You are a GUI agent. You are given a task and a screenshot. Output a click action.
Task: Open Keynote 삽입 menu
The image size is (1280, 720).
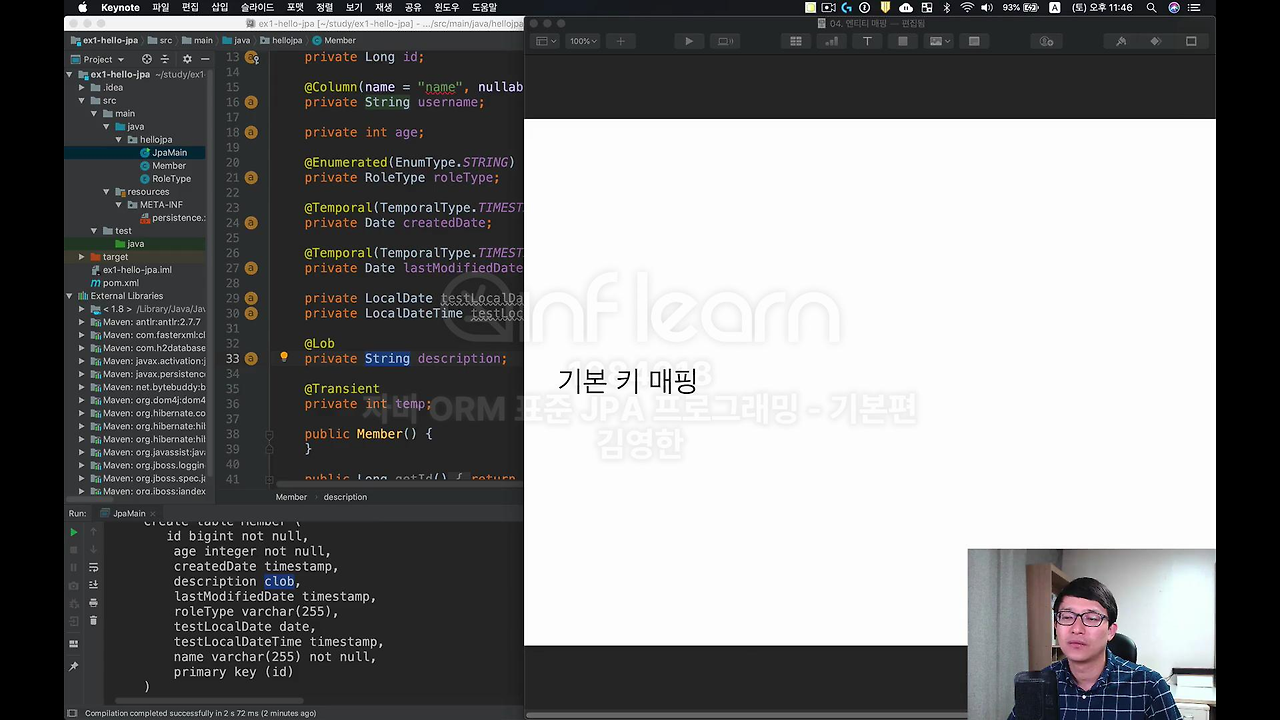click(x=220, y=7)
